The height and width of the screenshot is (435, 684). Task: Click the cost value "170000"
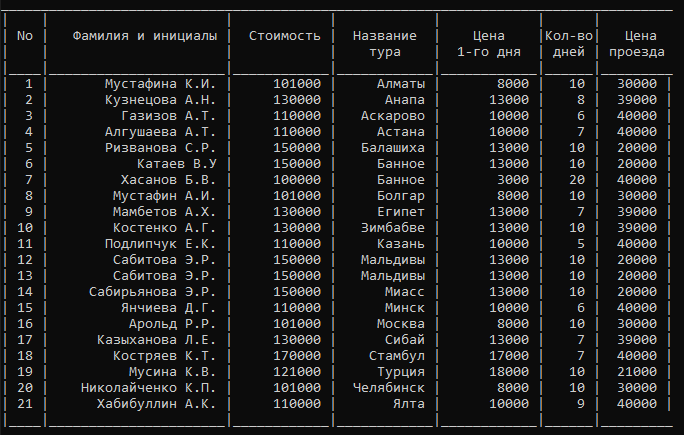(x=297, y=356)
